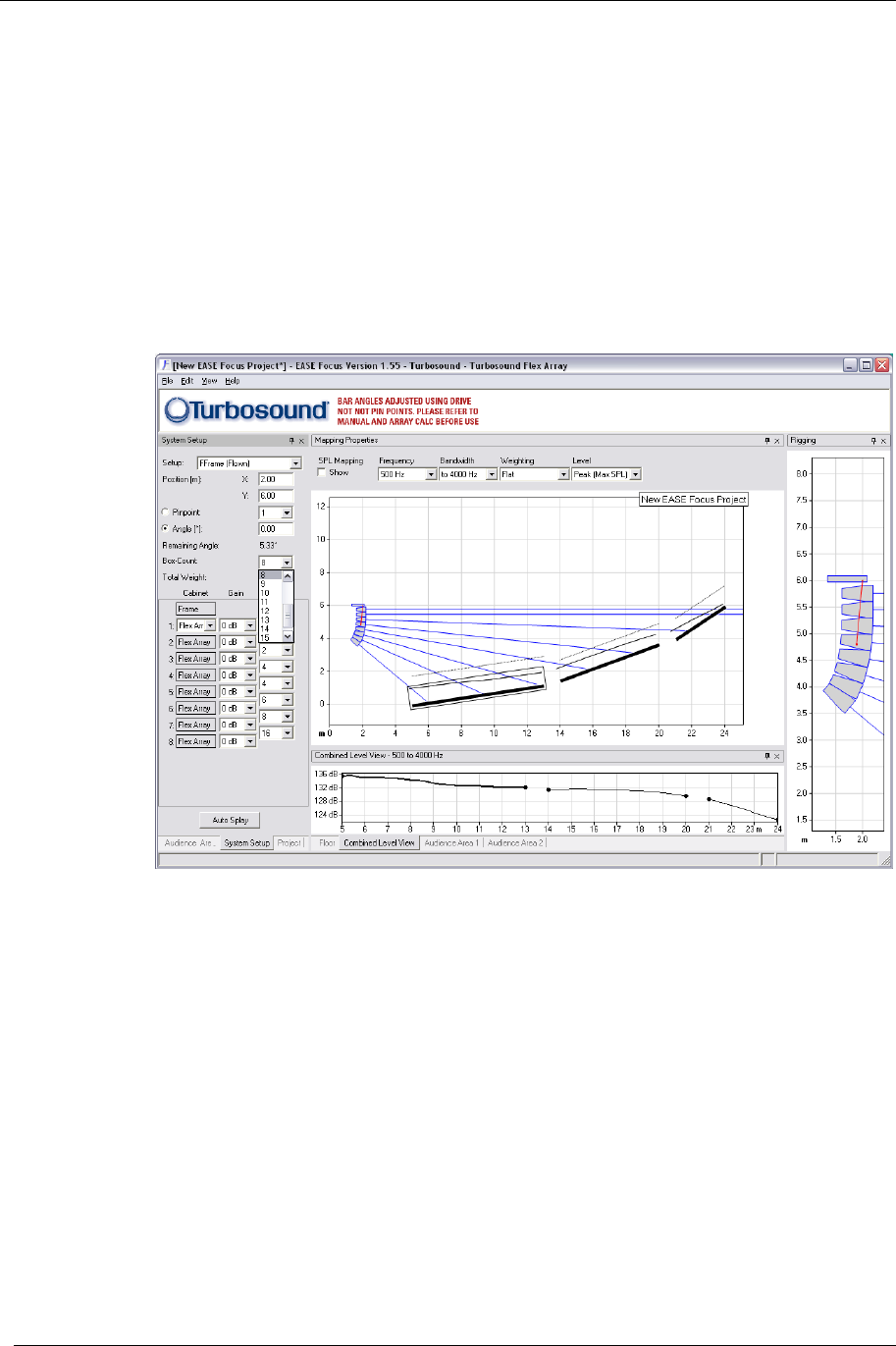Switch to the Project tab
Viewport: 896px width, 1346px height.
click(289, 842)
